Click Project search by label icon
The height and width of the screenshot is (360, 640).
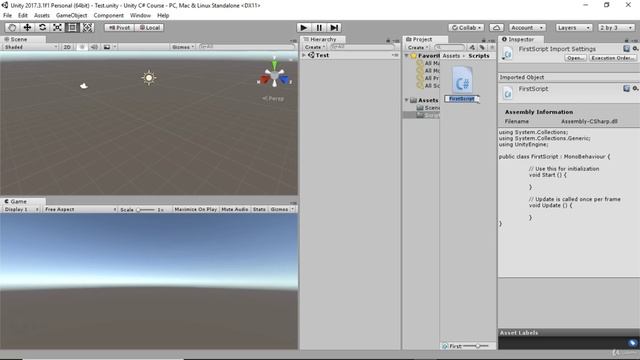point(482,47)
